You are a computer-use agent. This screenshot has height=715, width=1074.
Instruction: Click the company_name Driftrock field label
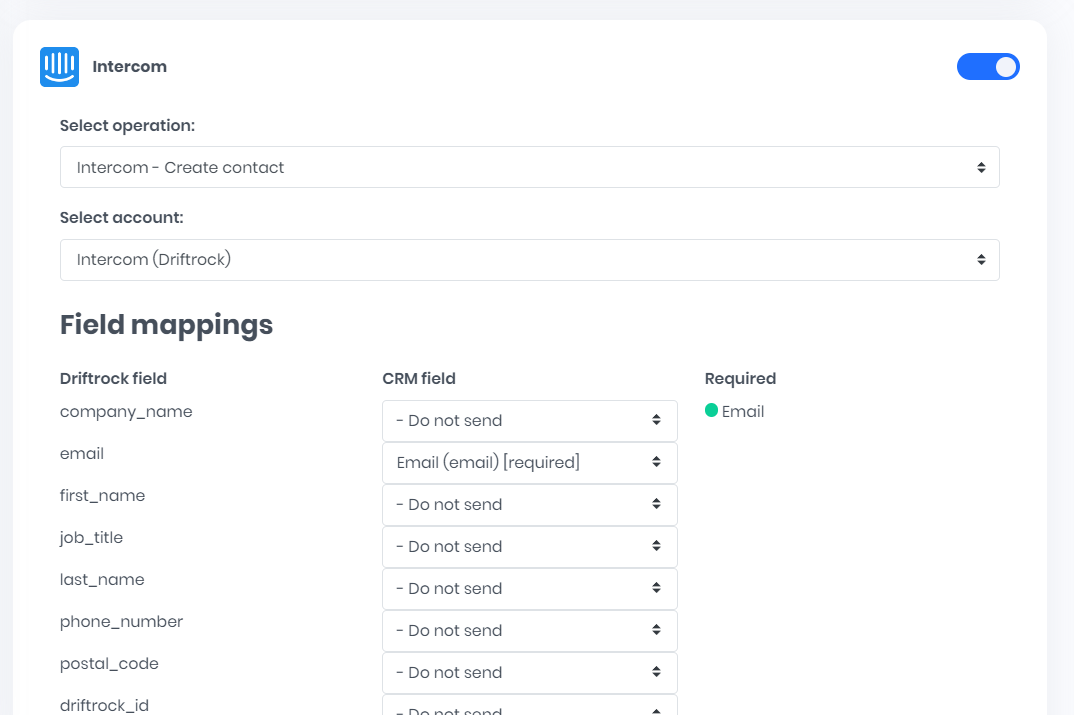click(126, 412)
